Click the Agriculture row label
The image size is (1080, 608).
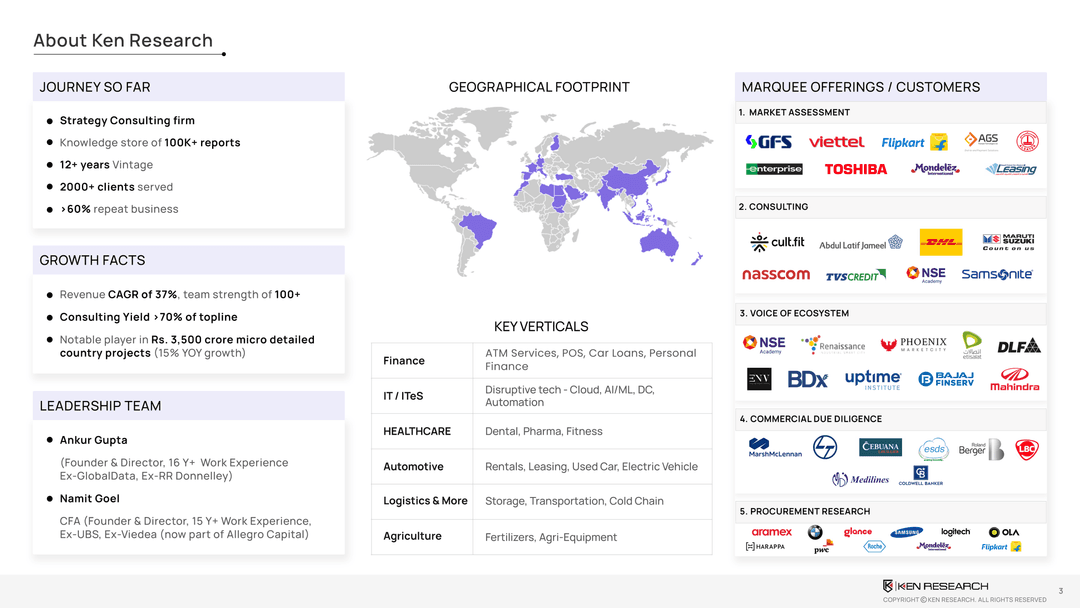412,536
